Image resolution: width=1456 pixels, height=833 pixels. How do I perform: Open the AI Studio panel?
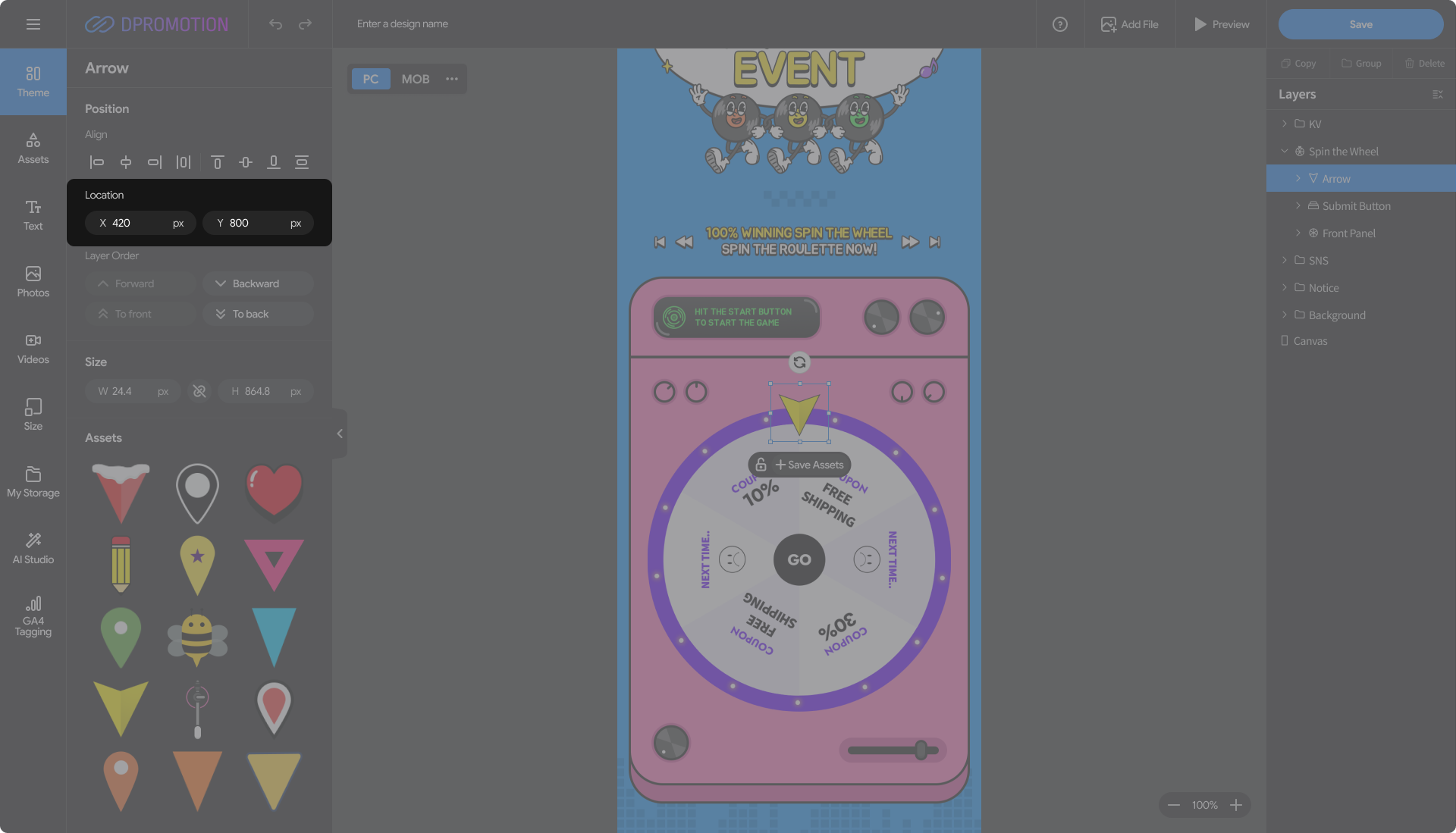[x=33, y=548]
